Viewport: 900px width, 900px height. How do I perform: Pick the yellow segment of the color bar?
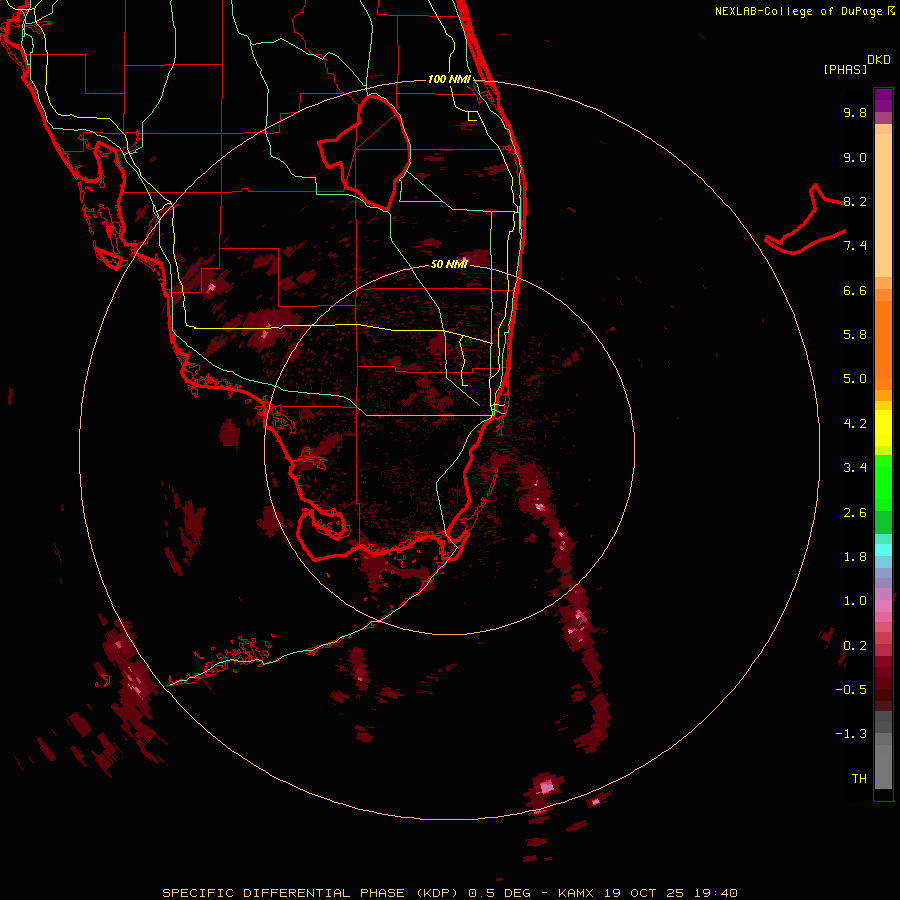[883, 428]
